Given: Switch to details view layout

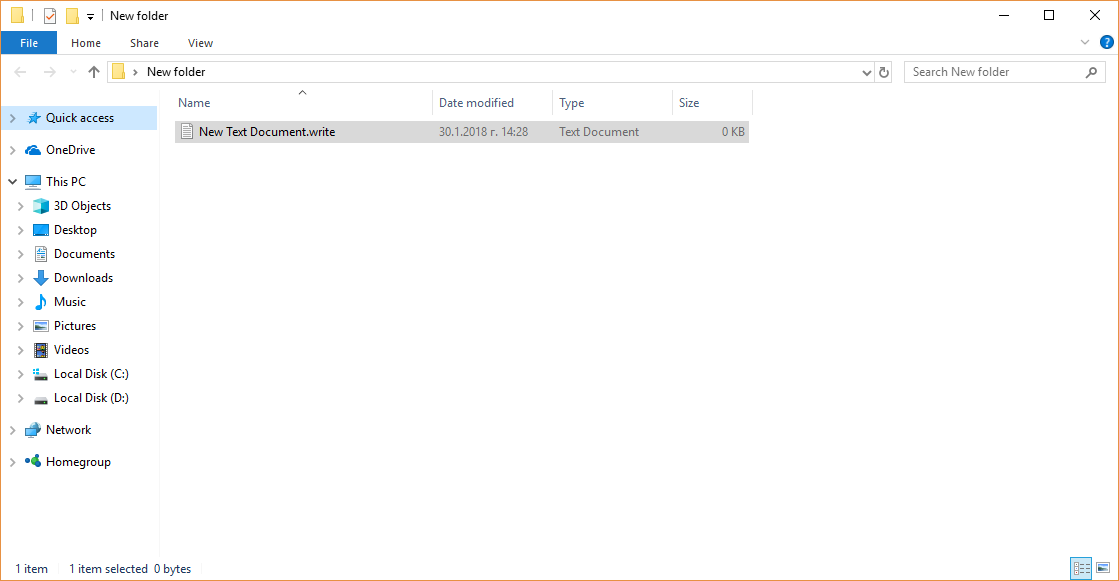Looking at the screenshot, I should point(1081,568).
